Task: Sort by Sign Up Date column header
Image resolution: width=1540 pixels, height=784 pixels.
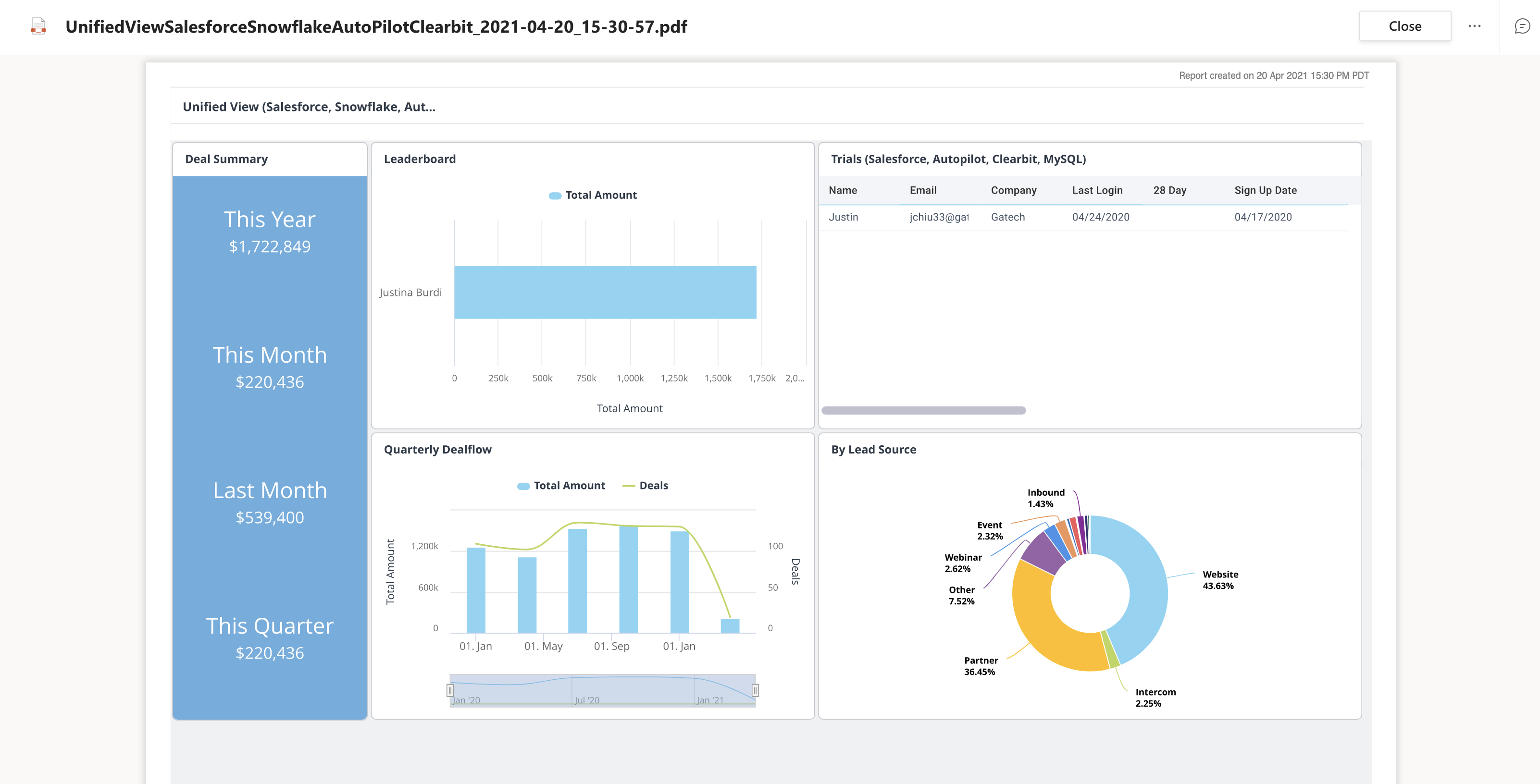Action: click(1265, 191)
